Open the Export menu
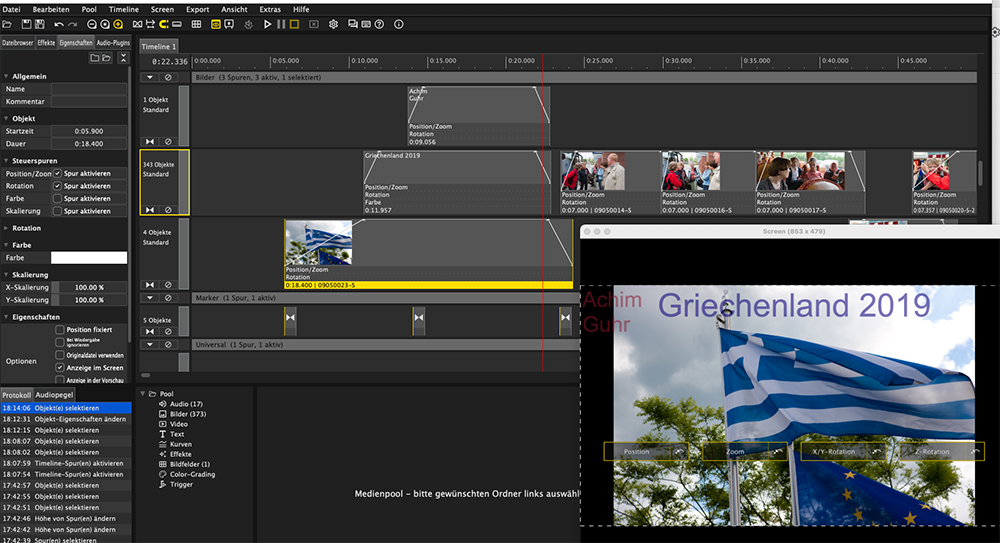Screen dimensions: 1000x543 point(197,10)
